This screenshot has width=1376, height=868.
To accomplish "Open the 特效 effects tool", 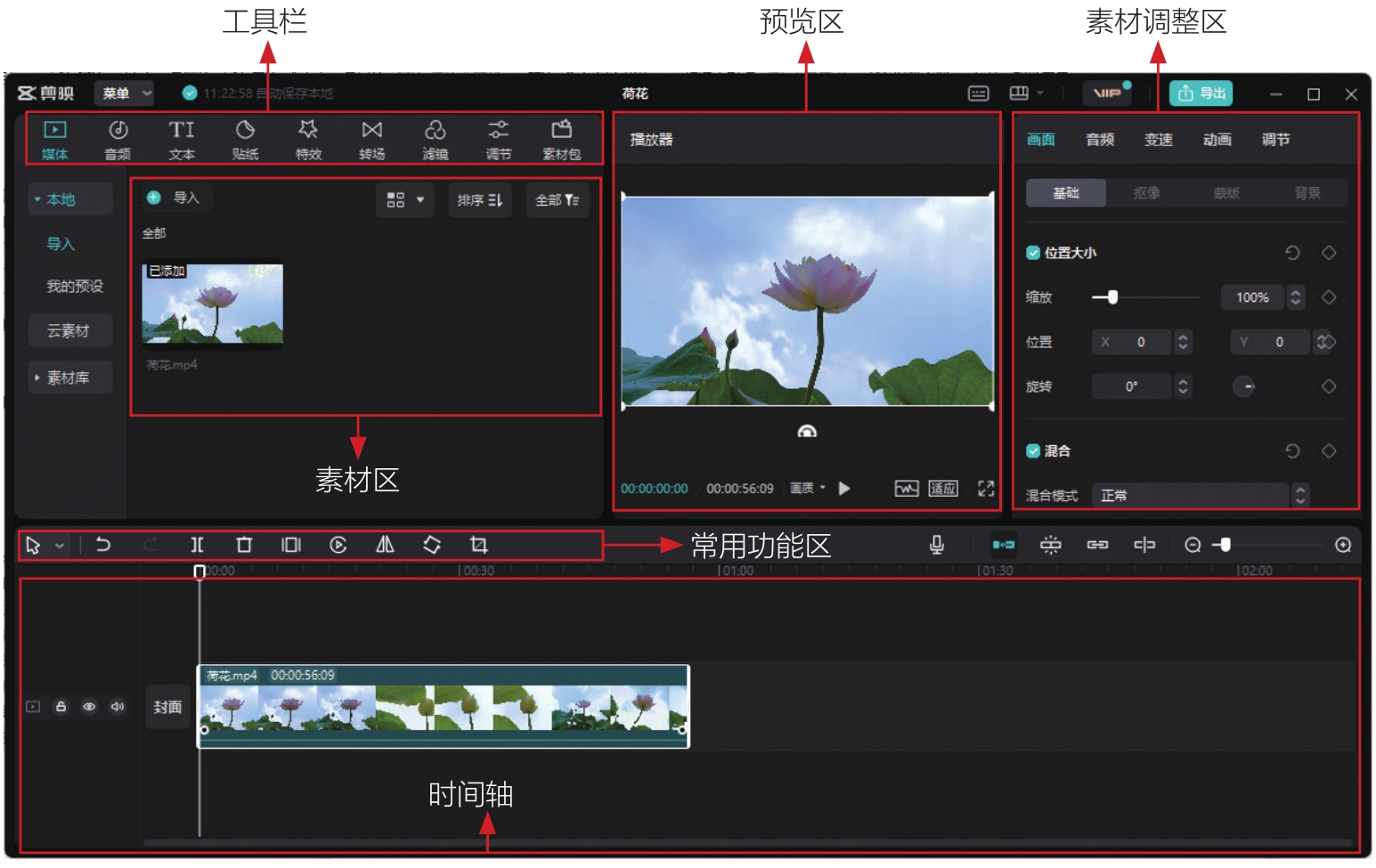I will tap(308, 140).
